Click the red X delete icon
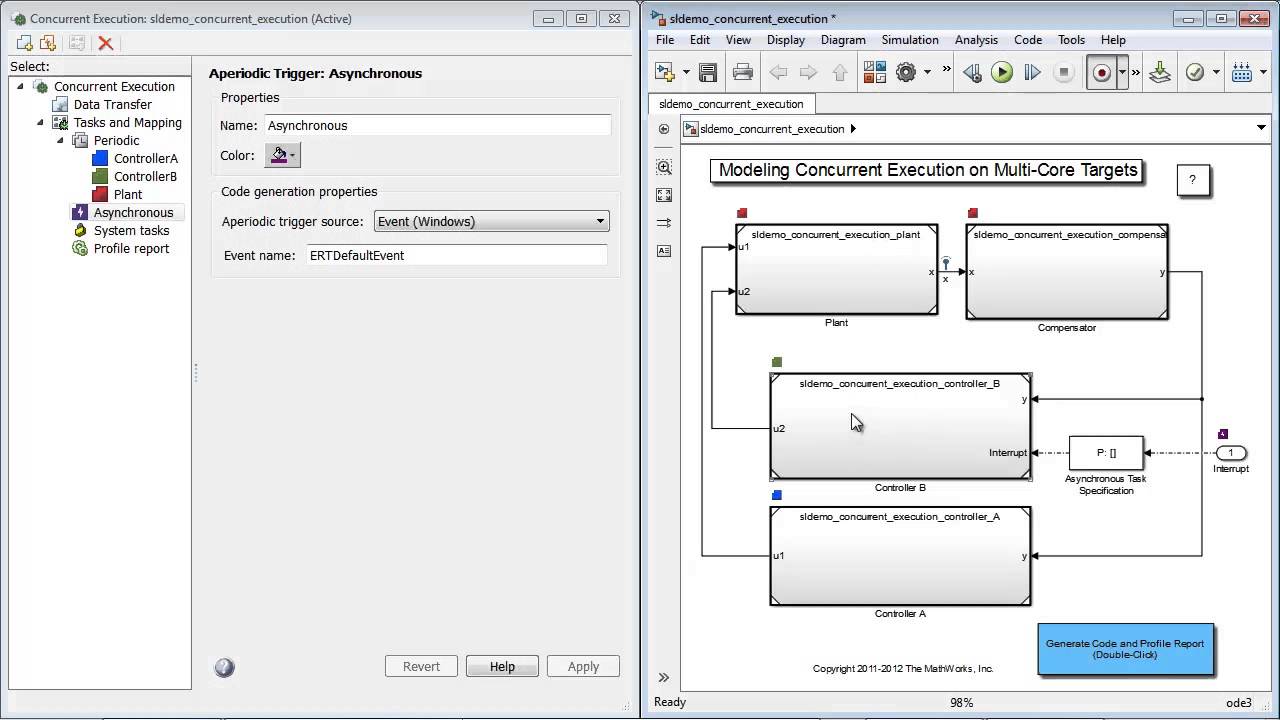This screenshot has width=1280, height=720. [x=105, y=43]
